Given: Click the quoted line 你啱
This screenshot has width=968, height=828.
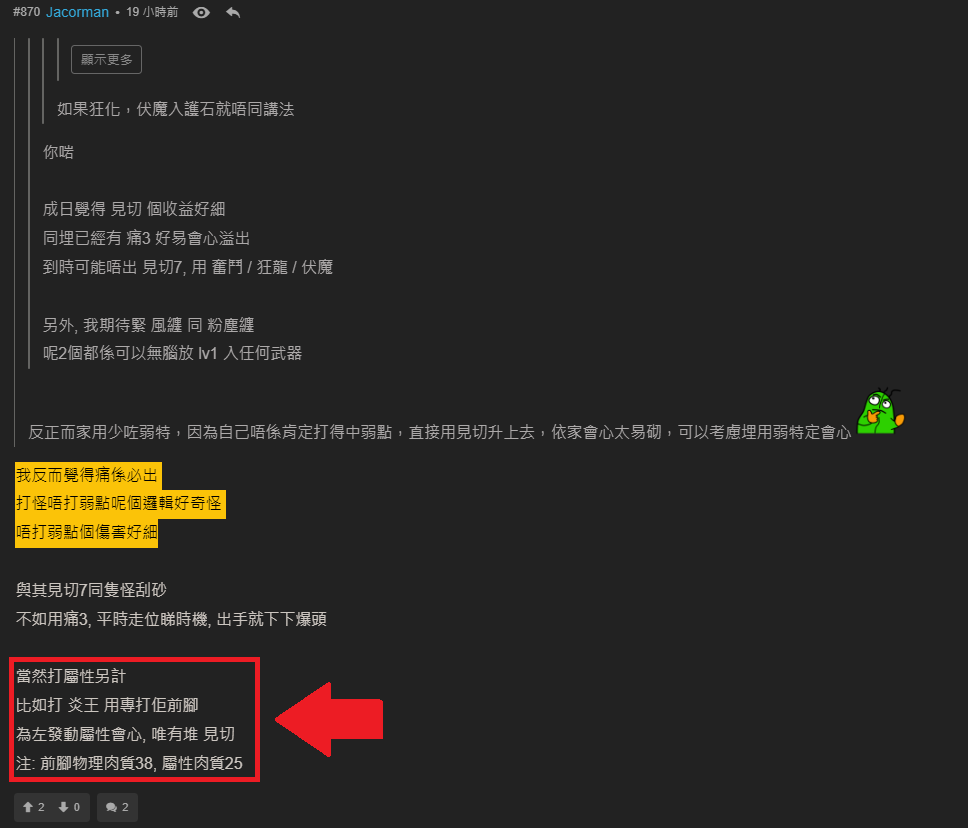Looking at the screenshot, I should (x=59, y=152).
